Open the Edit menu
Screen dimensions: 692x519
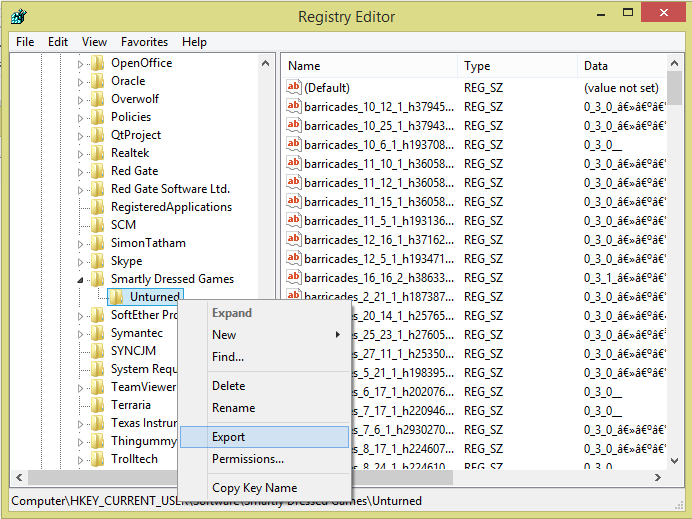58,42
